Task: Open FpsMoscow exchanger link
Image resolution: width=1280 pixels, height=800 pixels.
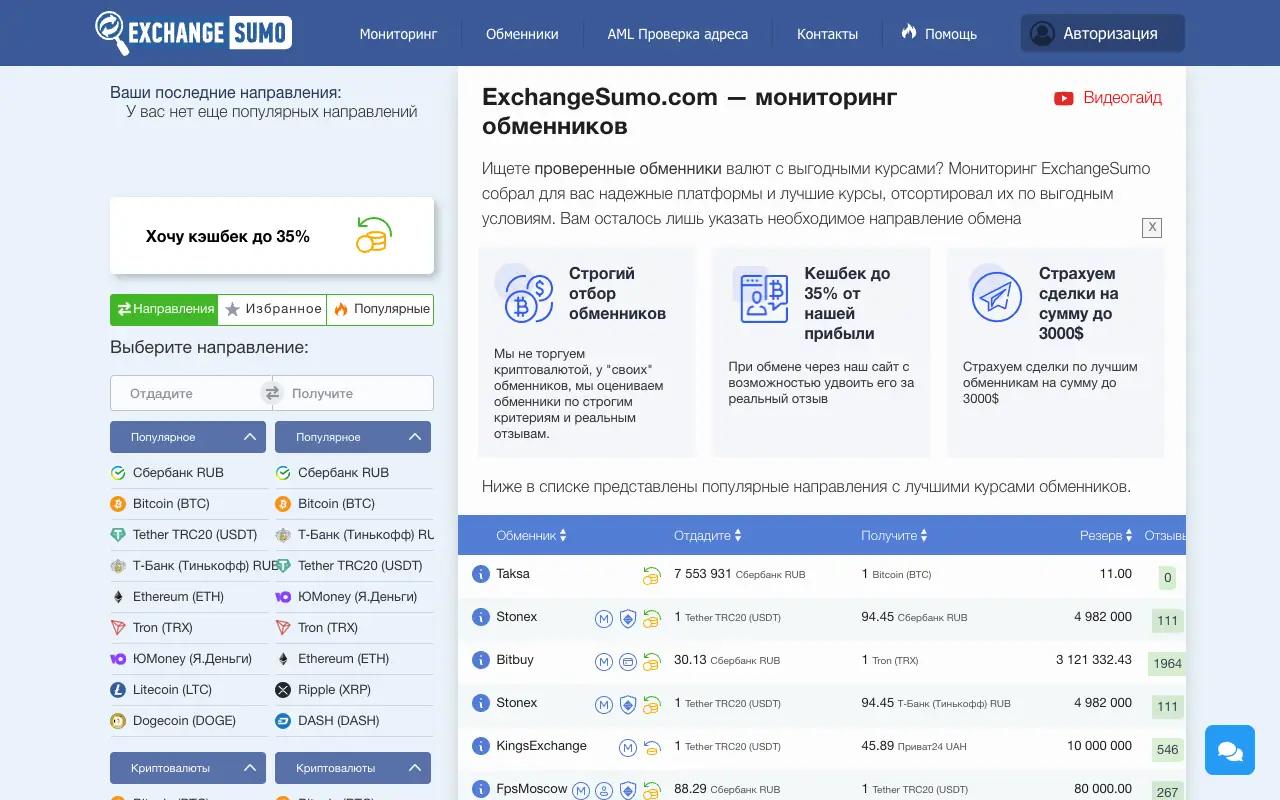Action: click(532, 789)
